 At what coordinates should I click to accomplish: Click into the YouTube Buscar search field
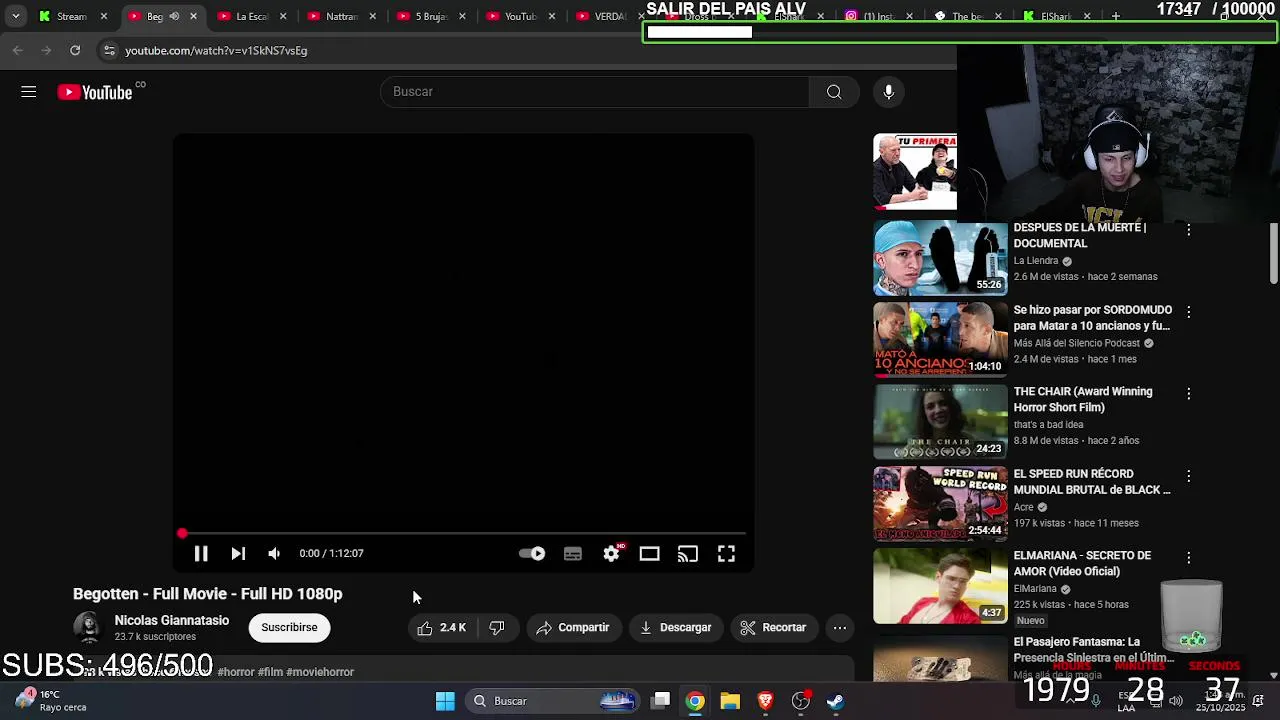click(595, 92)
